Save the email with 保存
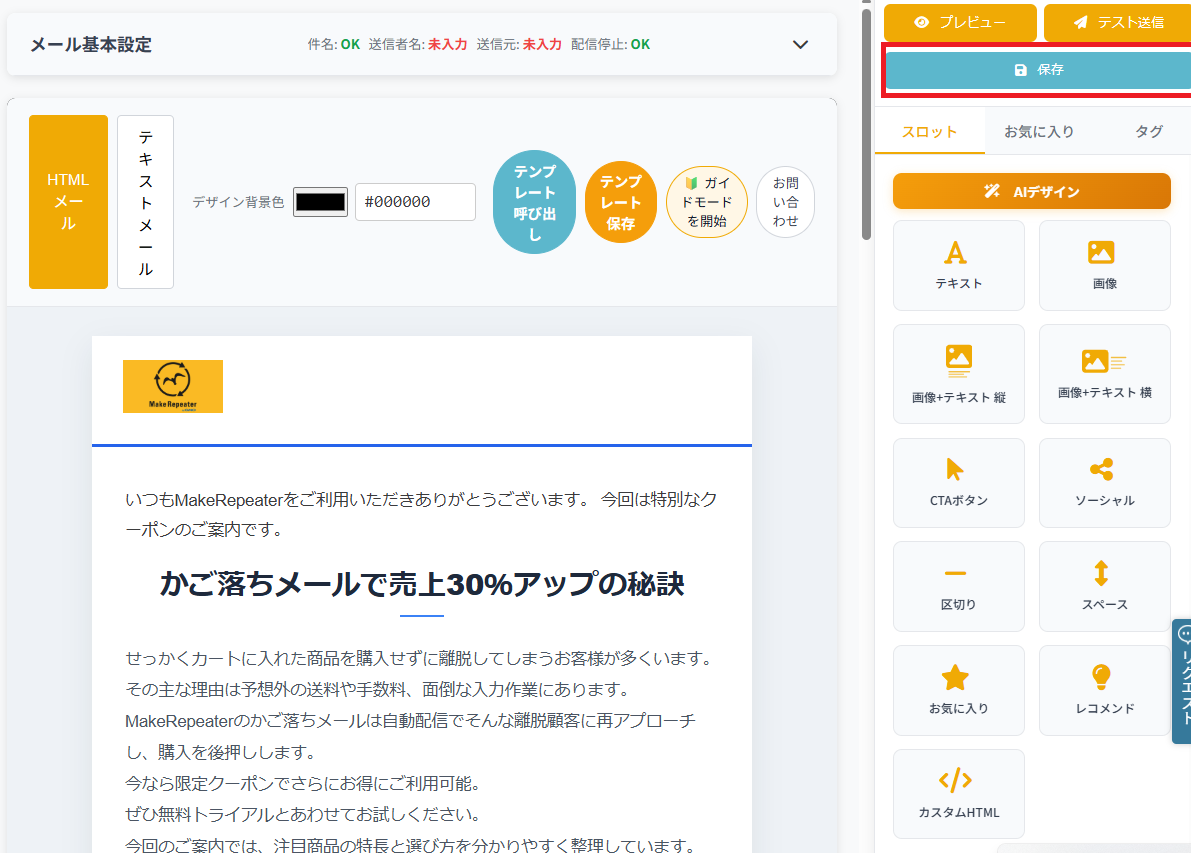 (x=1035, y=70)
